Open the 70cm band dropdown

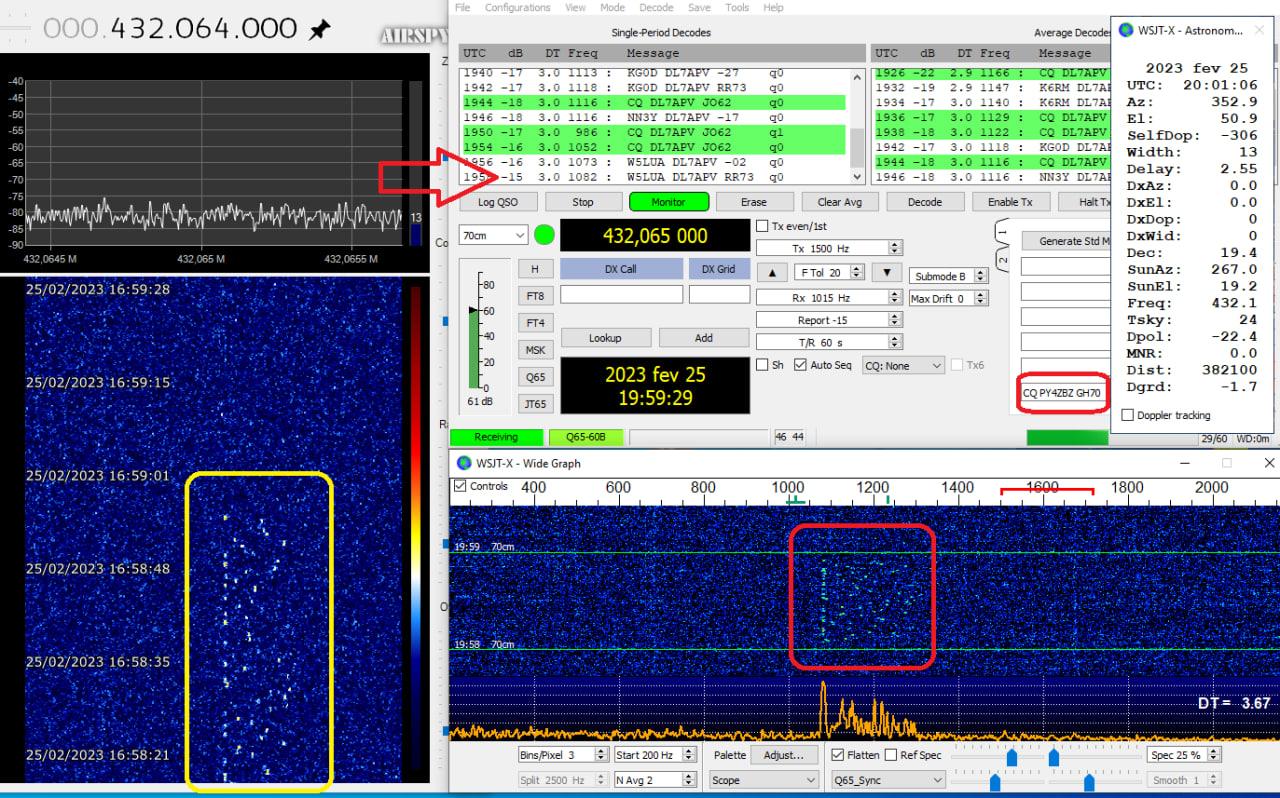click(x=493, y=235)
